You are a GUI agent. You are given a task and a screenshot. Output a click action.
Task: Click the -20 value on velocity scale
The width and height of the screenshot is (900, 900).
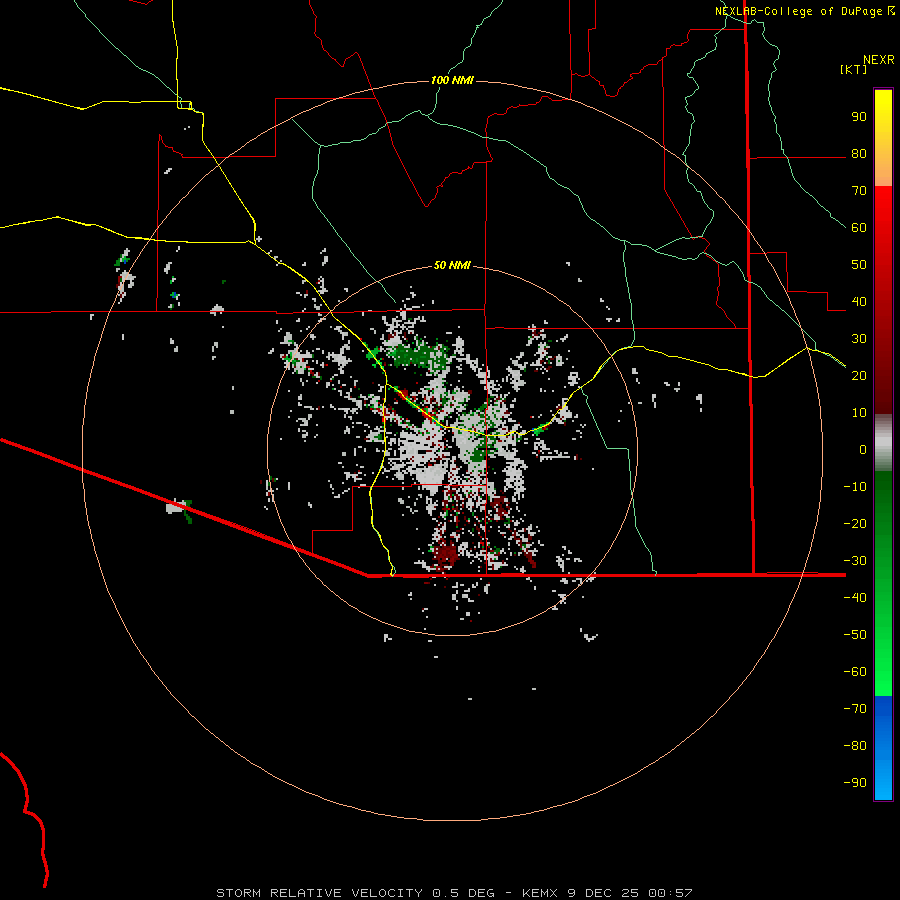855,524
